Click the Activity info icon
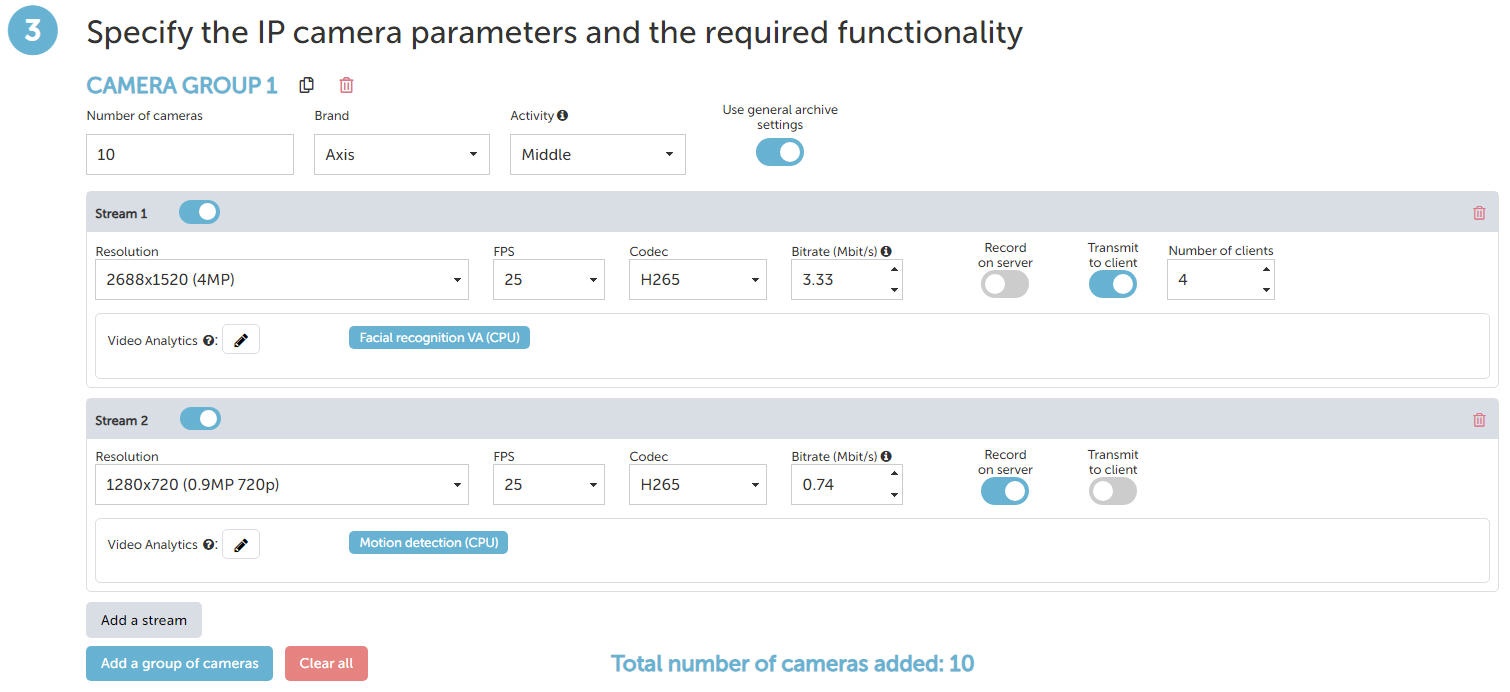This screenshot has height=692, width=1510. tap(563, 116)
